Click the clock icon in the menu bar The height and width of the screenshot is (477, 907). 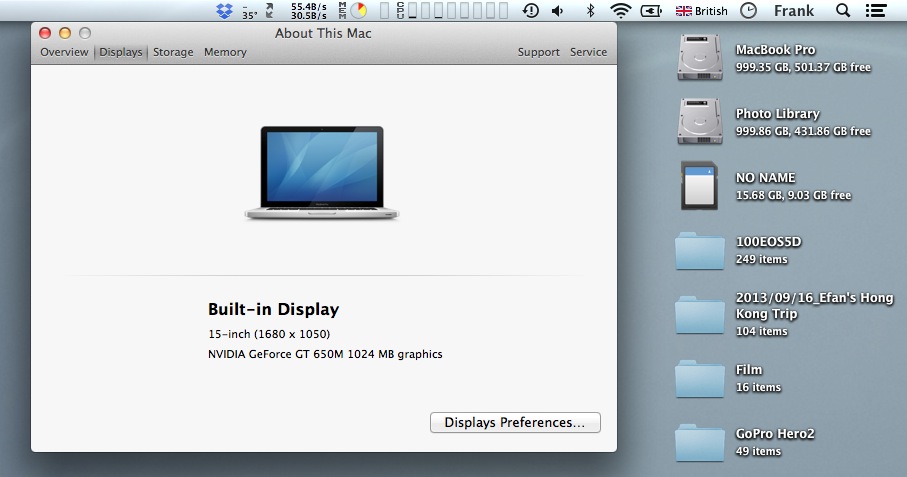coord(749,10)
